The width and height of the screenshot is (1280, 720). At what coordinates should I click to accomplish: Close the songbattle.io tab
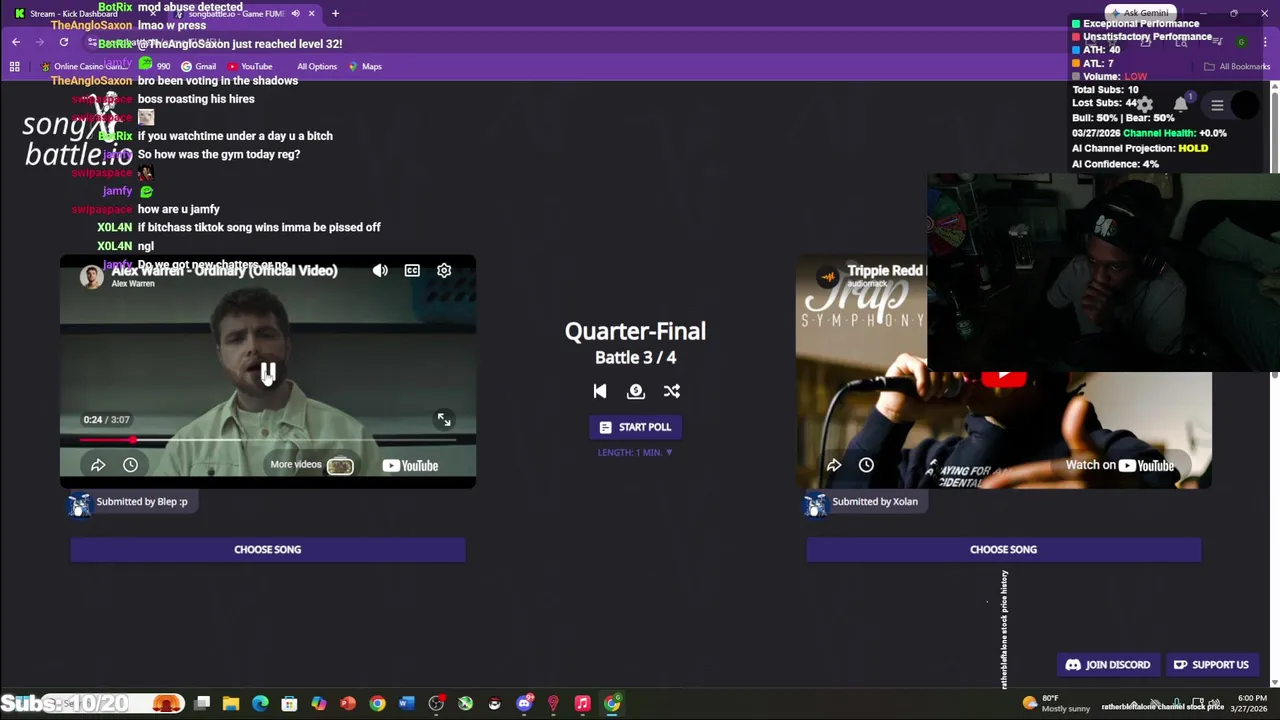[x=312, y=13]
